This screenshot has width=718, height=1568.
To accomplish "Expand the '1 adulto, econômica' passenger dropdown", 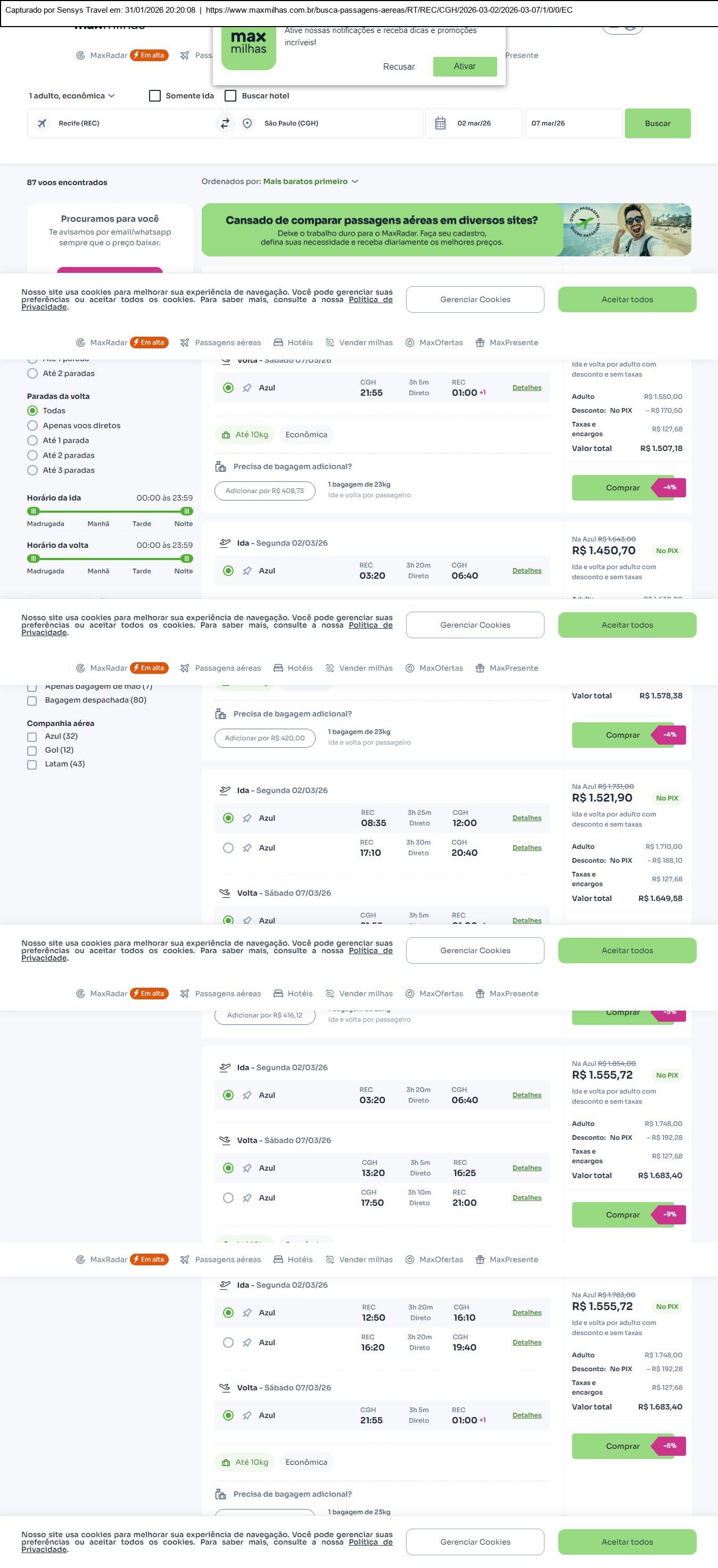I will pos(72,96).
